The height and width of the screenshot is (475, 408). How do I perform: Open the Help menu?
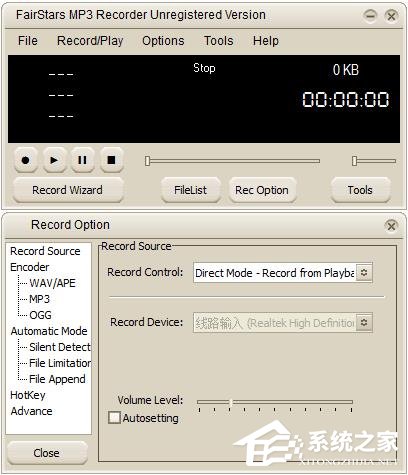coord(266,41)
